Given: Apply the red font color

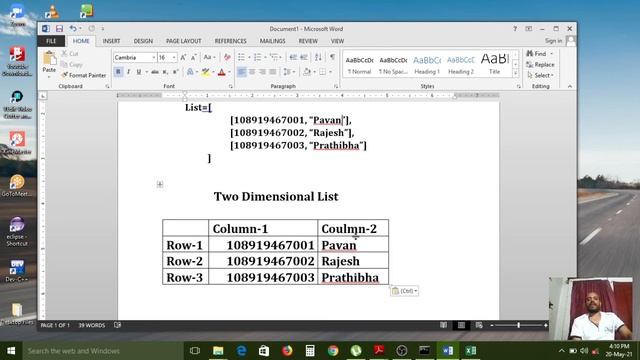Looking at the screenshot, I should (x=222, y=72).
